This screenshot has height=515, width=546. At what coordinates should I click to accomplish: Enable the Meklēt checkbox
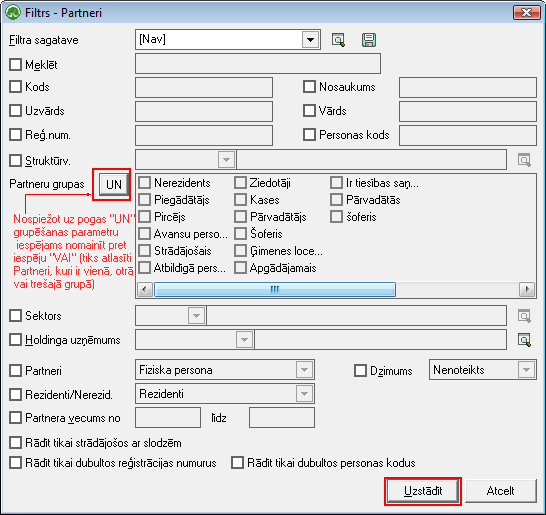pyautogui.click(x=15, y=64)
